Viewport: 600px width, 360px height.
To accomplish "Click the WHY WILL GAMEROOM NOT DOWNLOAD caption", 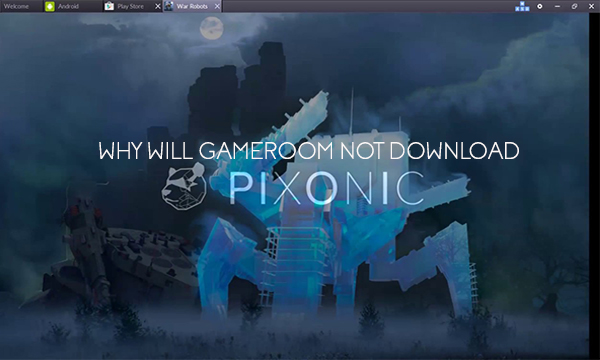I will click(309, 150).
